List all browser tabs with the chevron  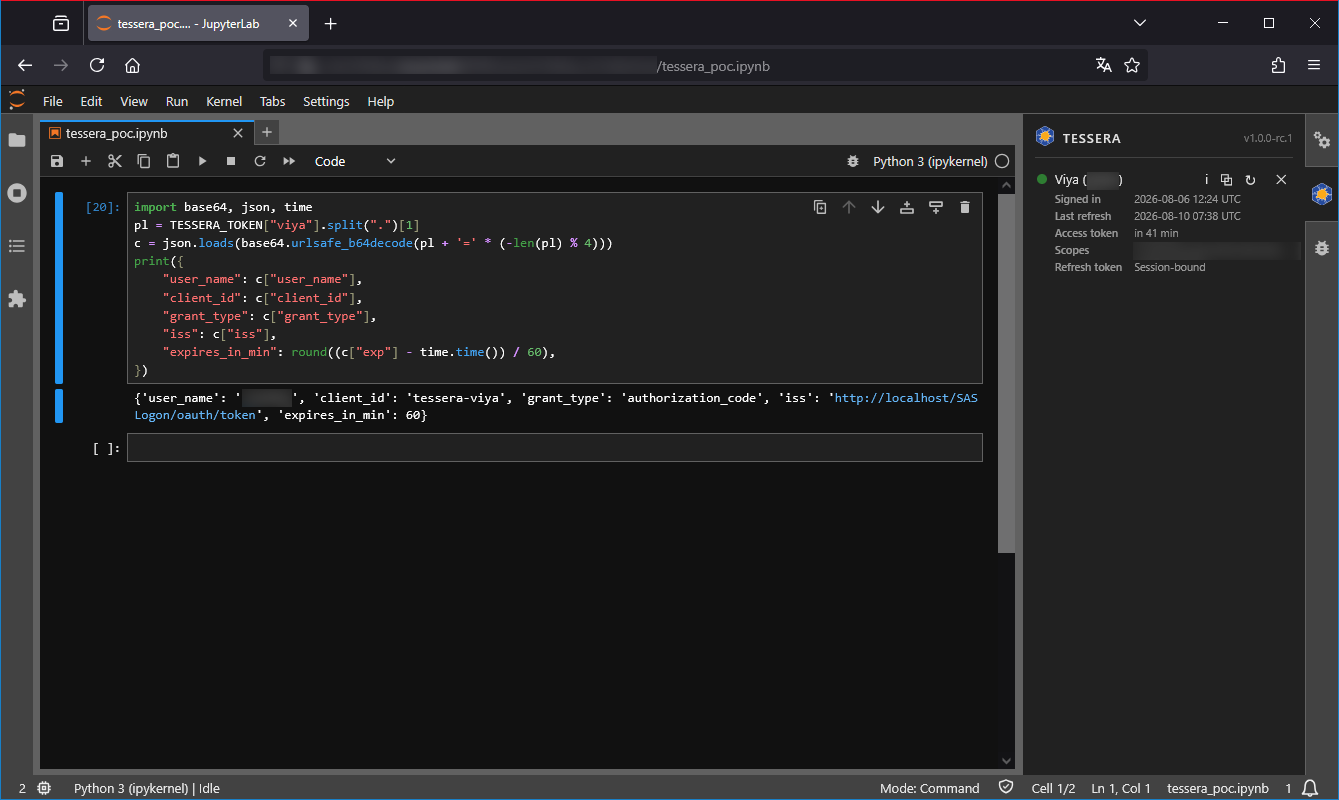1140,23
